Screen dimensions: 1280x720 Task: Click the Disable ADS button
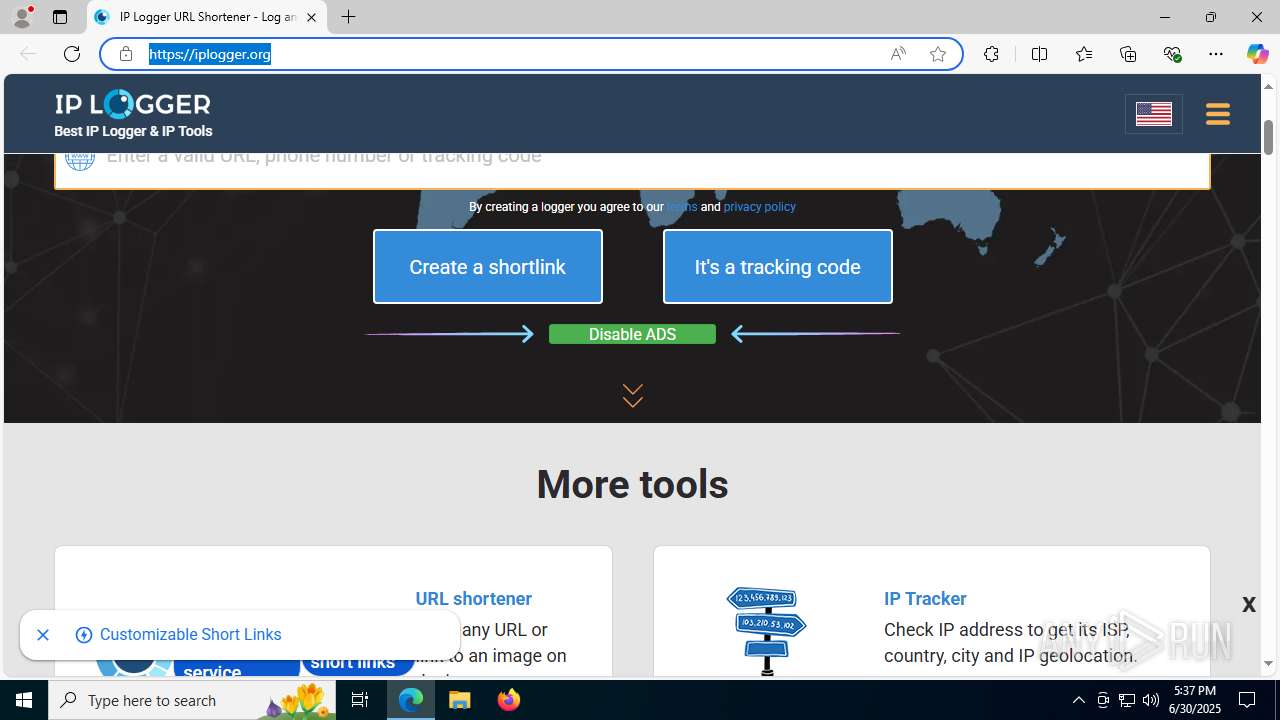coord(632,334)
